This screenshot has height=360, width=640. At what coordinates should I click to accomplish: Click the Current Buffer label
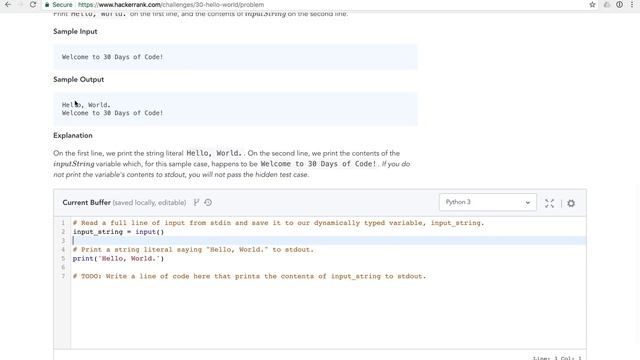(87, 202)
